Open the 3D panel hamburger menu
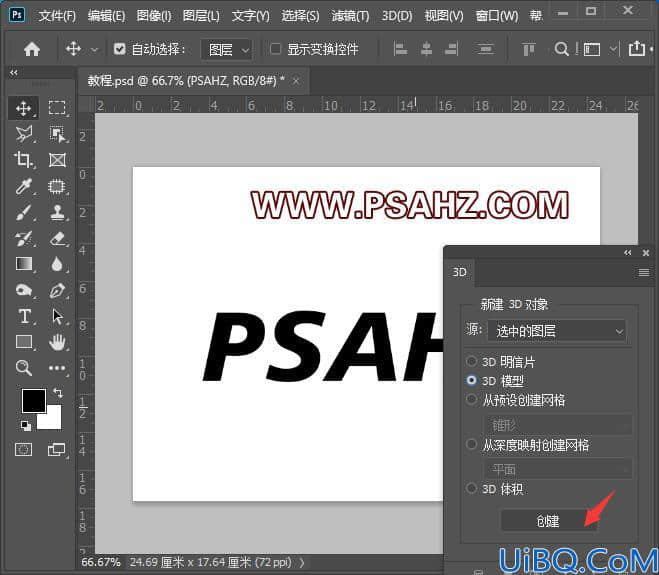Screen dimensions: 659x575 643,273
